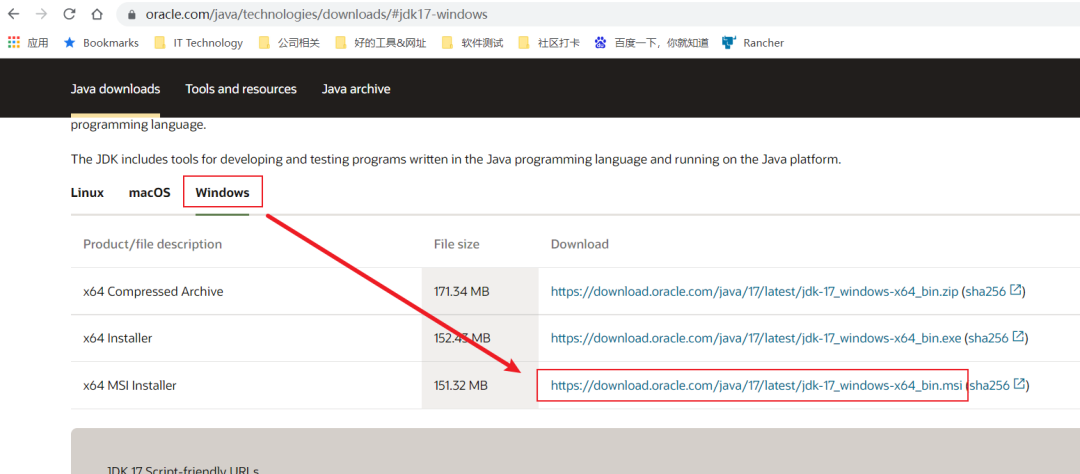Open the 公司相关 bookmark folder
The image size is (1080, 474).
click(289, 43)
